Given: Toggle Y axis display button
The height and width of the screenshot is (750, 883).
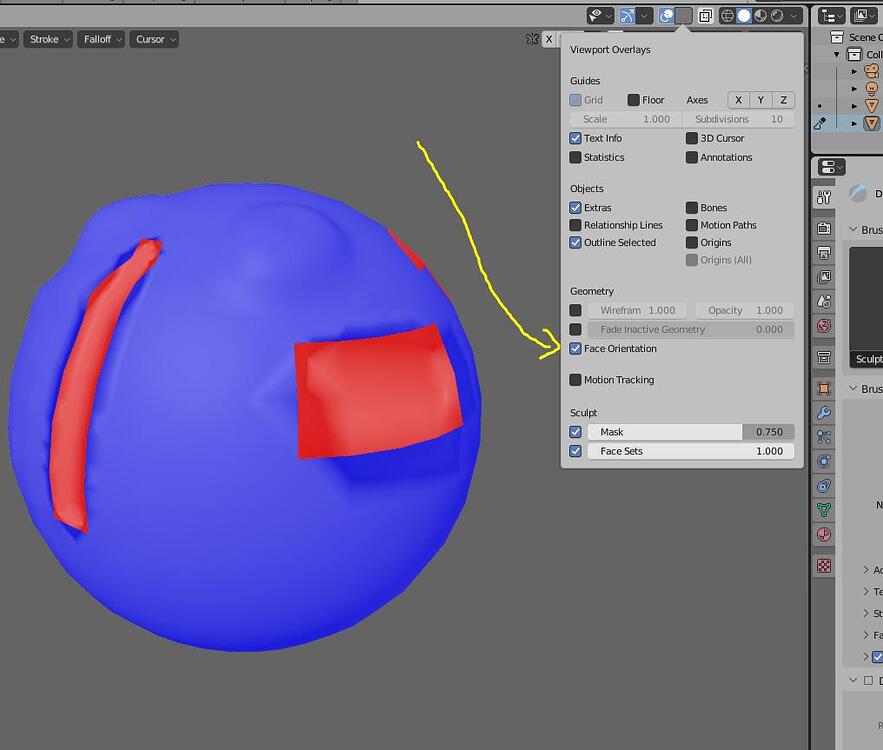Looking at the screenshot, I should [x=761, y=100].
